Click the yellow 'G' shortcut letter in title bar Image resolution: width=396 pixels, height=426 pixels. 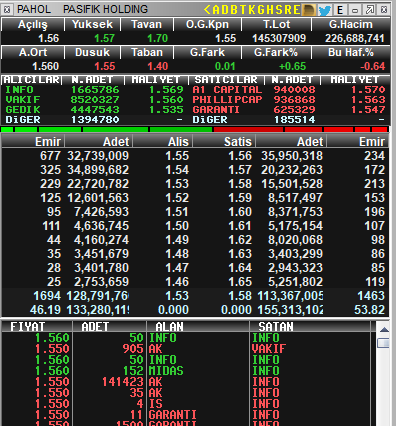[261, 10]
